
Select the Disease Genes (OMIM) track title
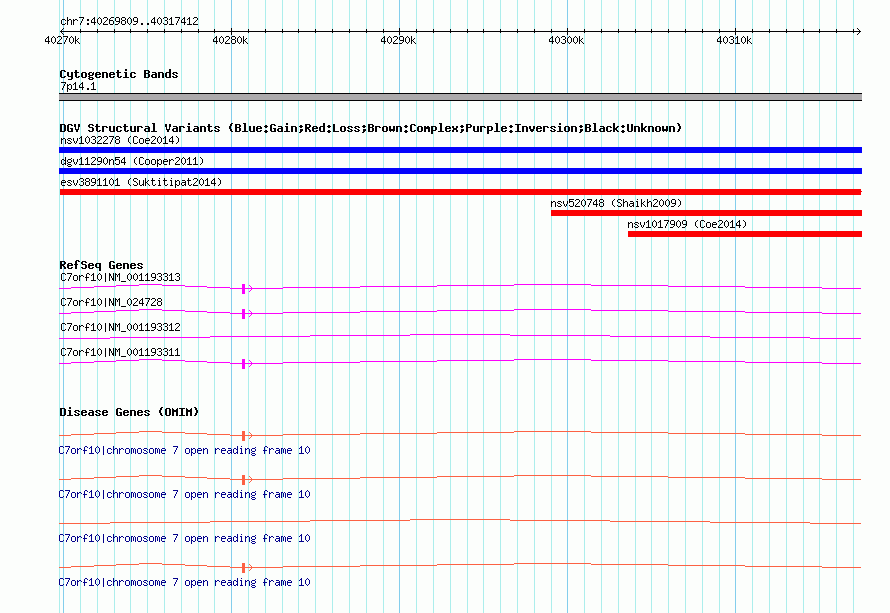tap(129, 412)
